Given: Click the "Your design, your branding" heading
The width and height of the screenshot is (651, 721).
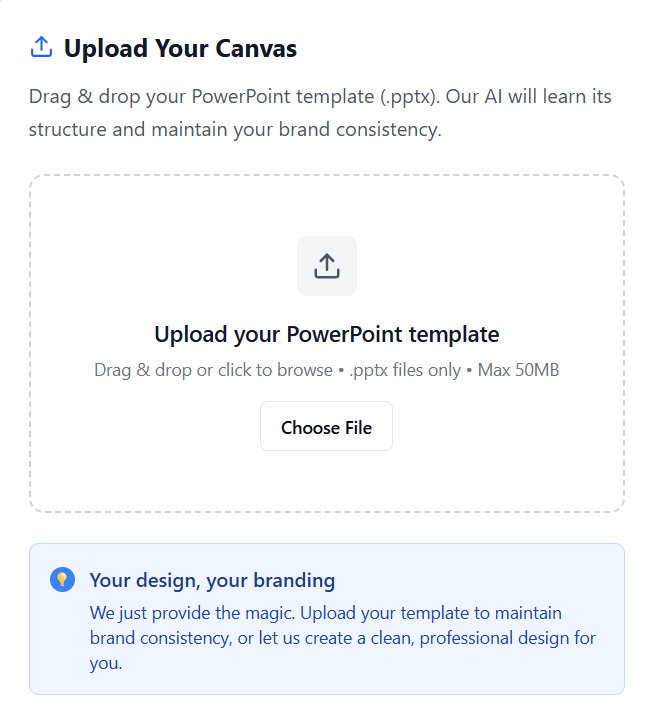Looking at the screenshot, I should click(x=212, y=580).
